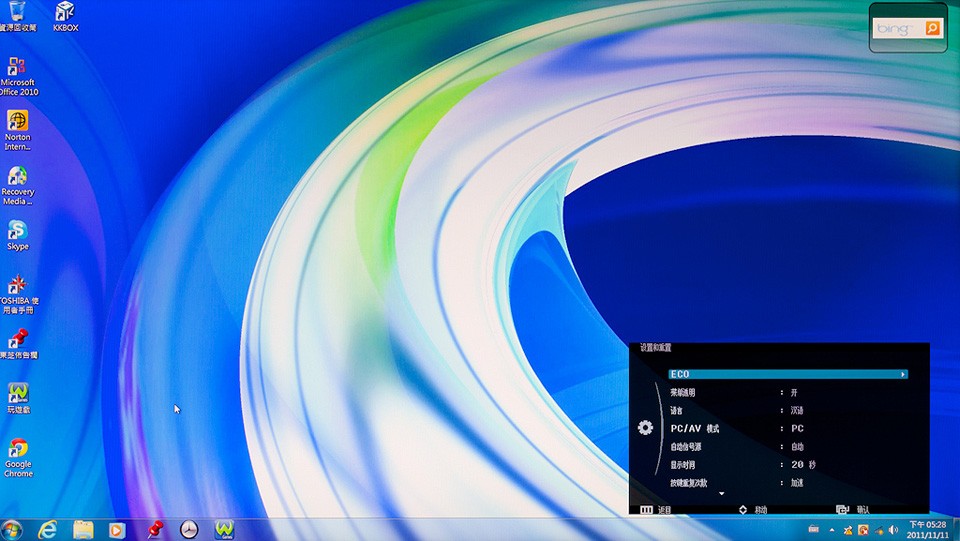Click Internet Explorer in the taskbar

point(47,529)
